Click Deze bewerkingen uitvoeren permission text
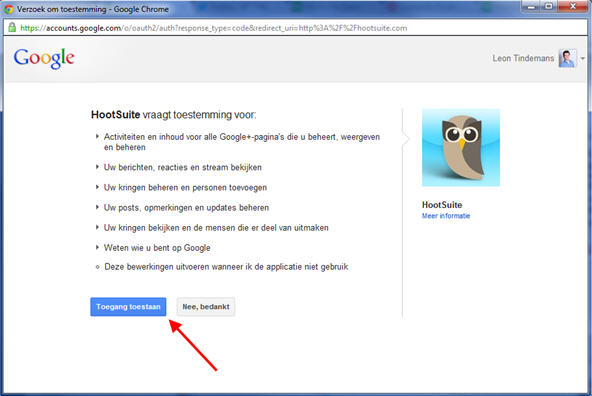 226,267
